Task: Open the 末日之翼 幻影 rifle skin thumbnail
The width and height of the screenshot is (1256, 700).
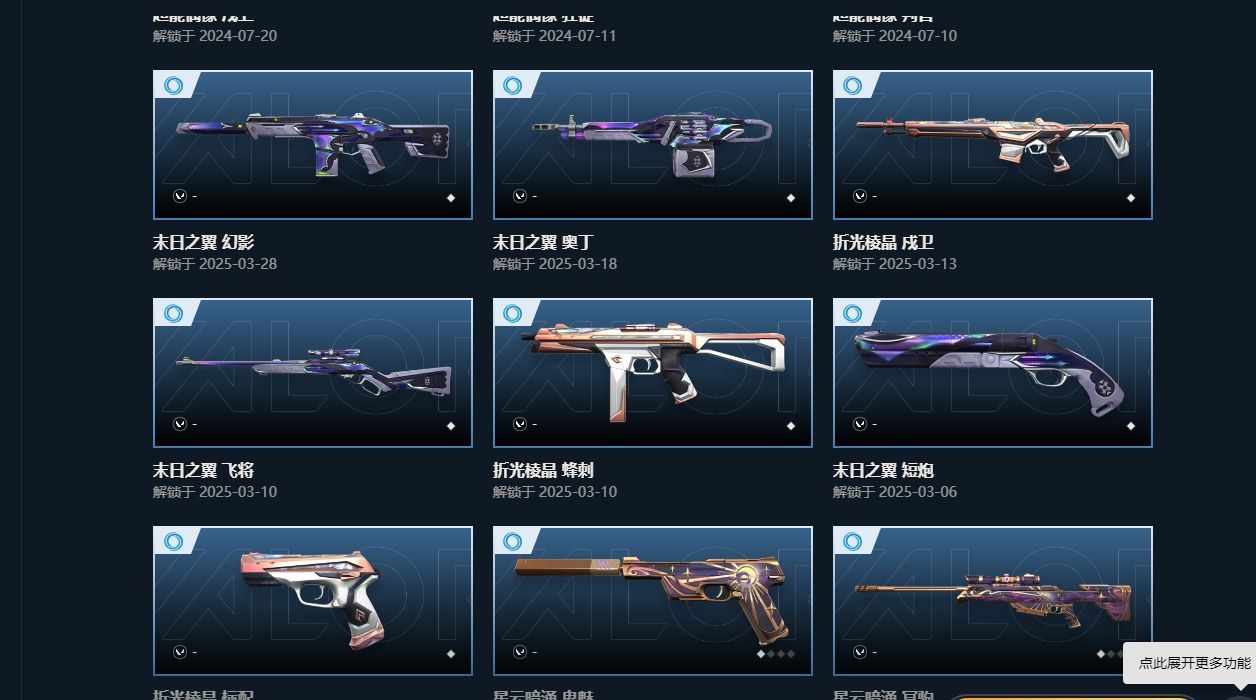Action: [313, 145]
